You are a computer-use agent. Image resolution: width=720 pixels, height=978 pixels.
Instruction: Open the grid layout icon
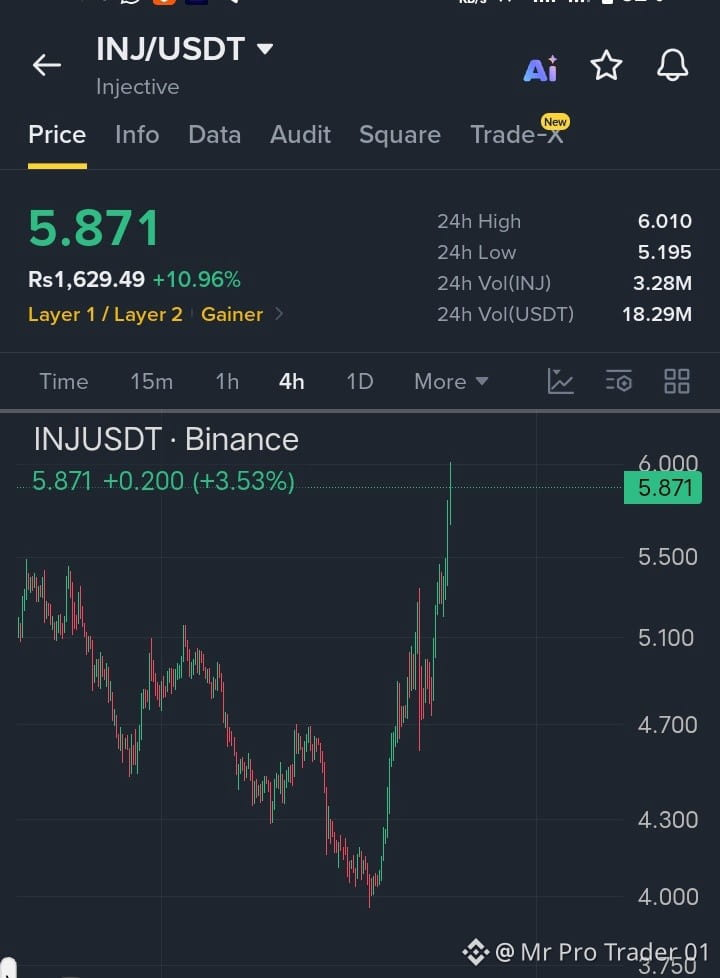coord(676,381)
